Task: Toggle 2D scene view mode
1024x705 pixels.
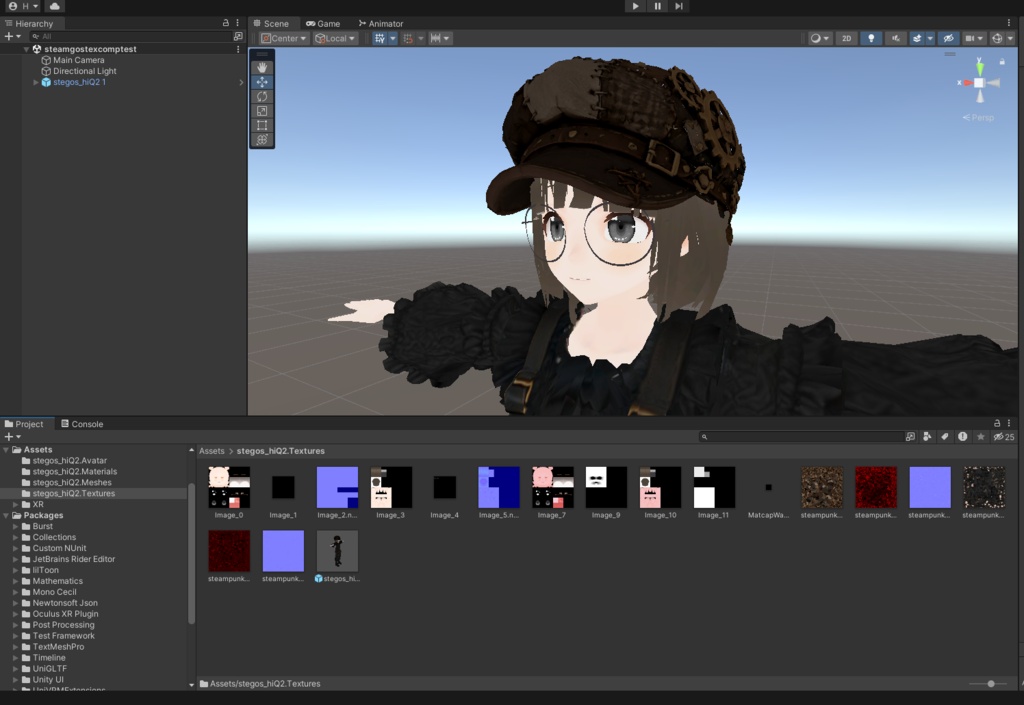Action: 846,39
